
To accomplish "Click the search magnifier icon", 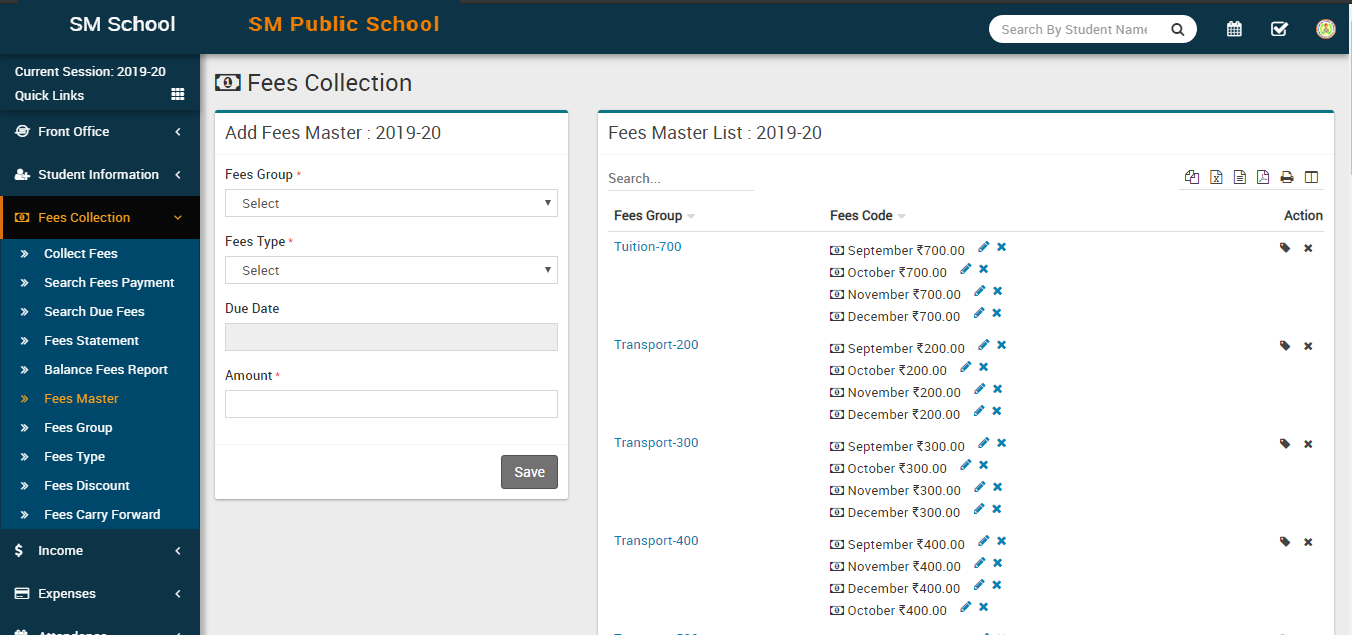I will coord(1178,29).
